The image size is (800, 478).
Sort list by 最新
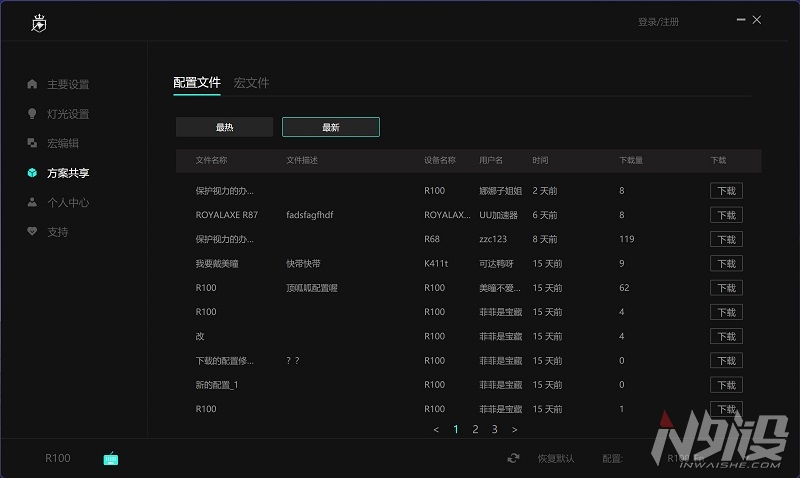click(x=331, y=127)
